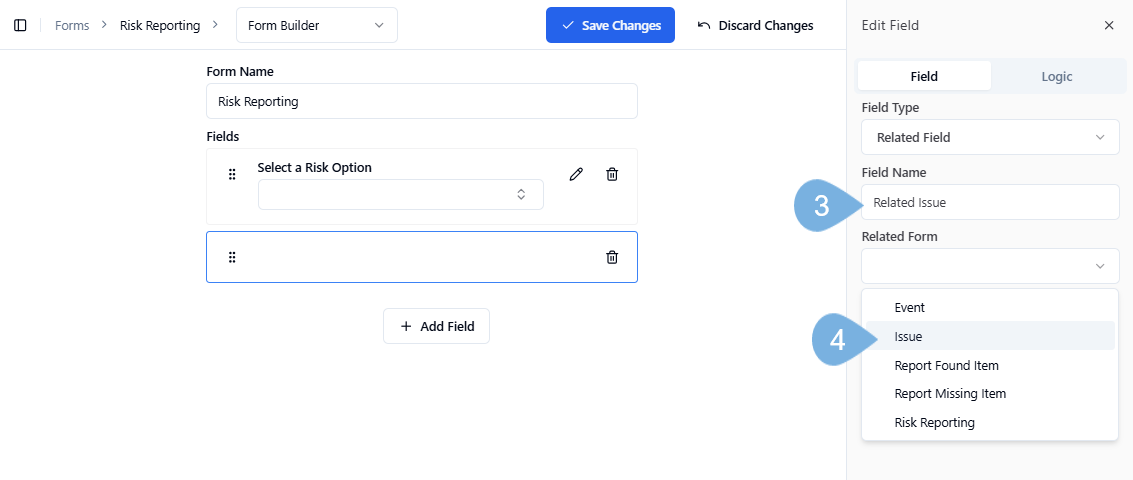Switch to the Logic tab
Viewport: 1133px width, 480px height.
tap(1056, 76)
